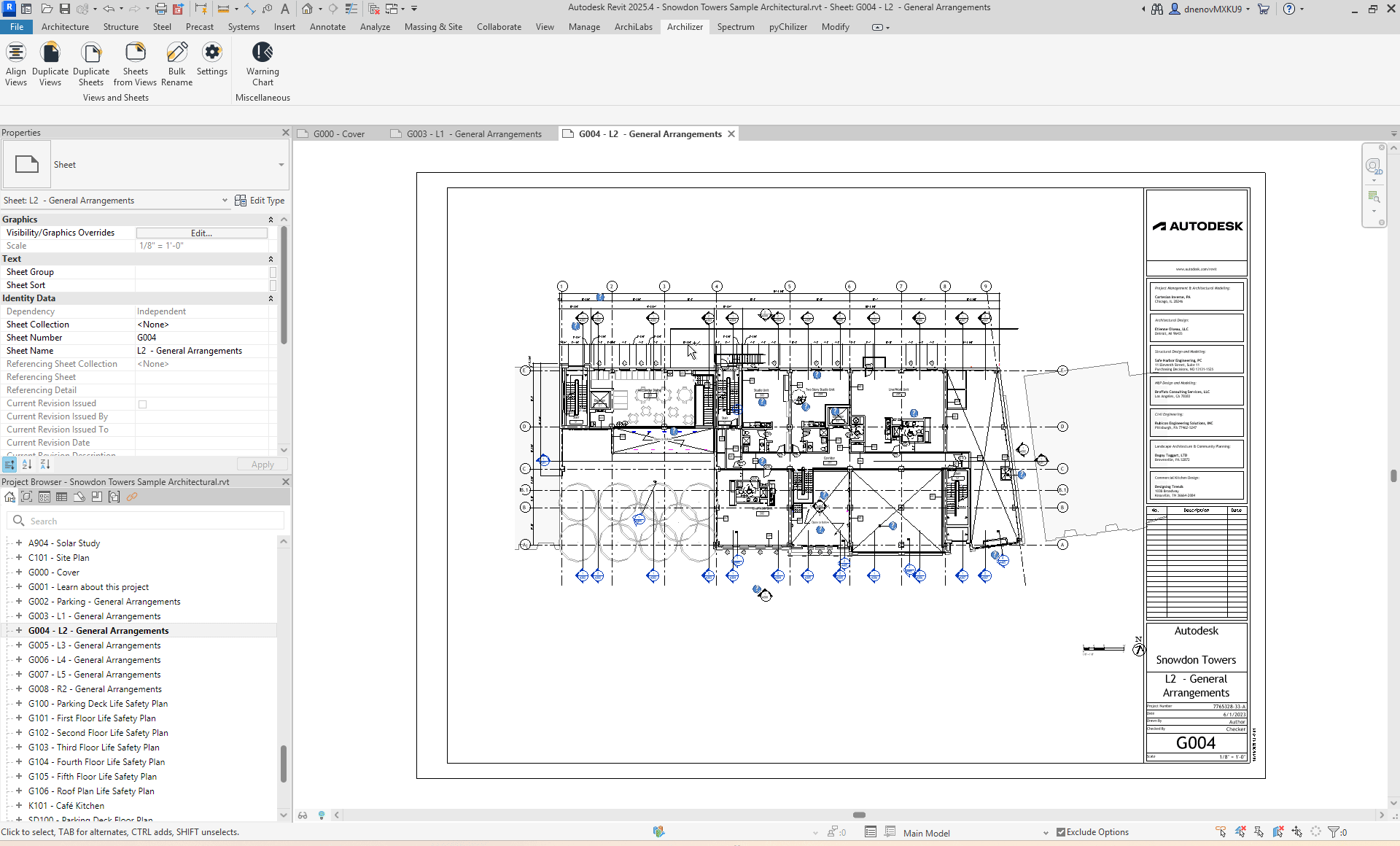Launch the Bulk Rename tool
This screenshot has height=846, width=1400.
[x=176, y=53]
